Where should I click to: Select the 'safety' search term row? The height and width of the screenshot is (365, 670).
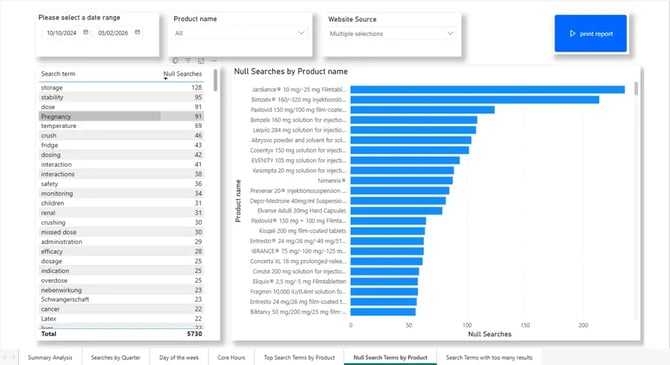(x=121, y=184)
